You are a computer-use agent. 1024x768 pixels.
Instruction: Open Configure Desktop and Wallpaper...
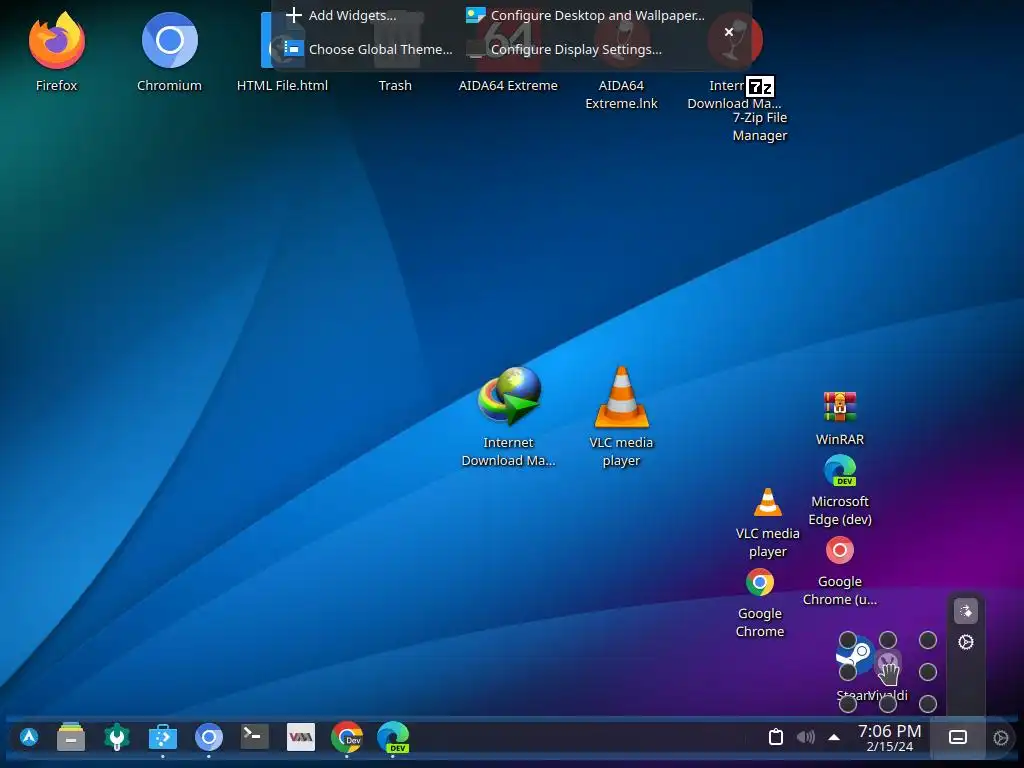(x=585, y=15)
